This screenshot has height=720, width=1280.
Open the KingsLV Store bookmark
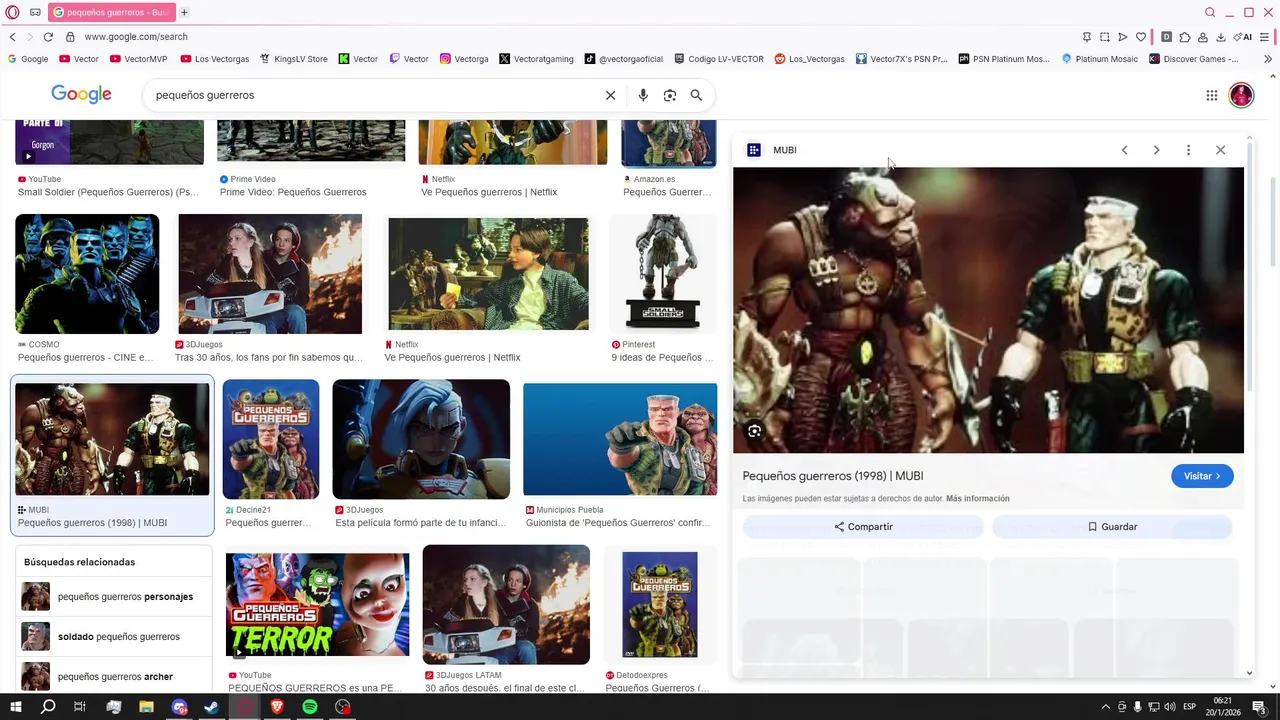point(293,59)
